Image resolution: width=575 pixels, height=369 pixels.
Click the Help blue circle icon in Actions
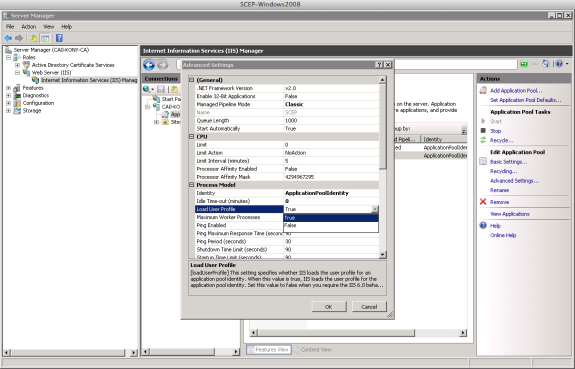pyautogui.click(x=483, y=226)
